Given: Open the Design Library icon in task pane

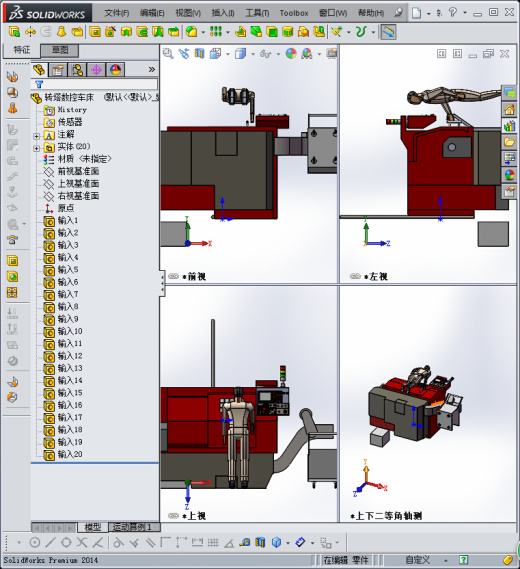Looking at the screenshot, I should pos(509,126).
